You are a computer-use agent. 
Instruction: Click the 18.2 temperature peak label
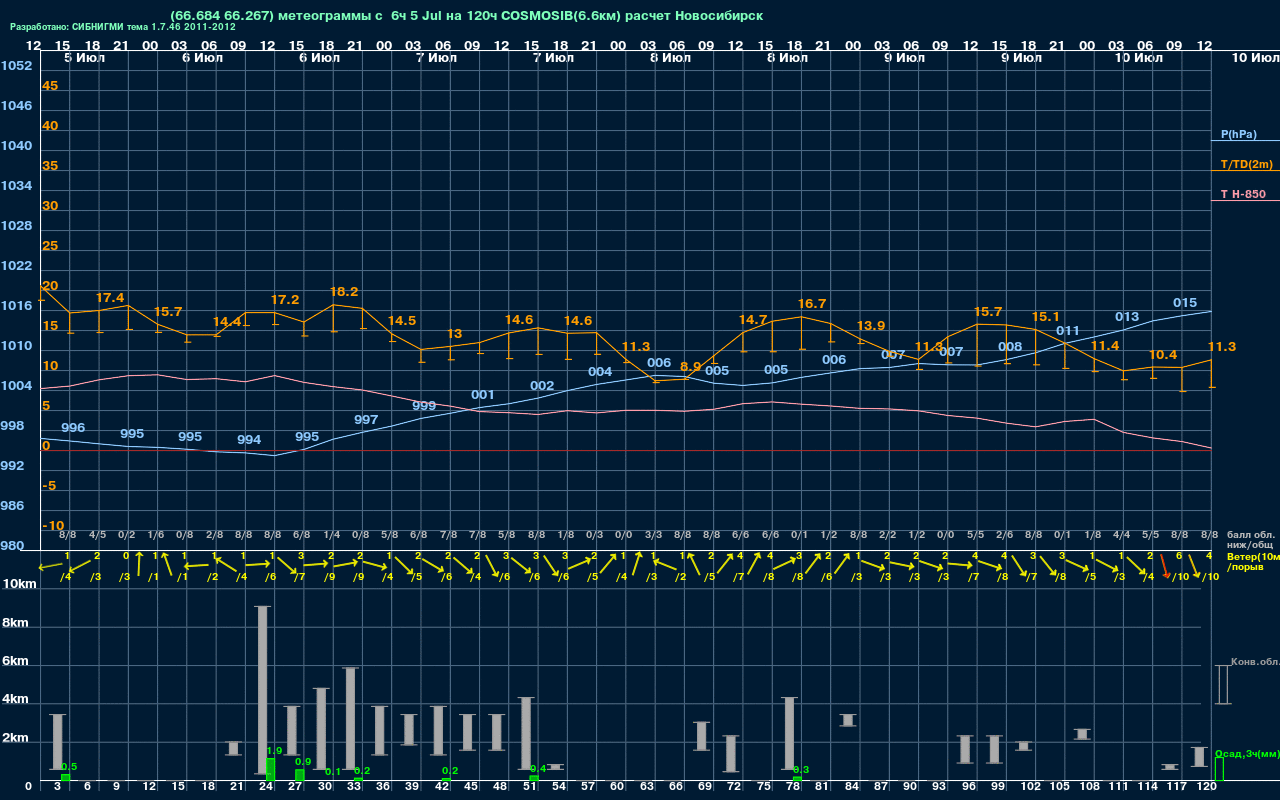(344, 292)
